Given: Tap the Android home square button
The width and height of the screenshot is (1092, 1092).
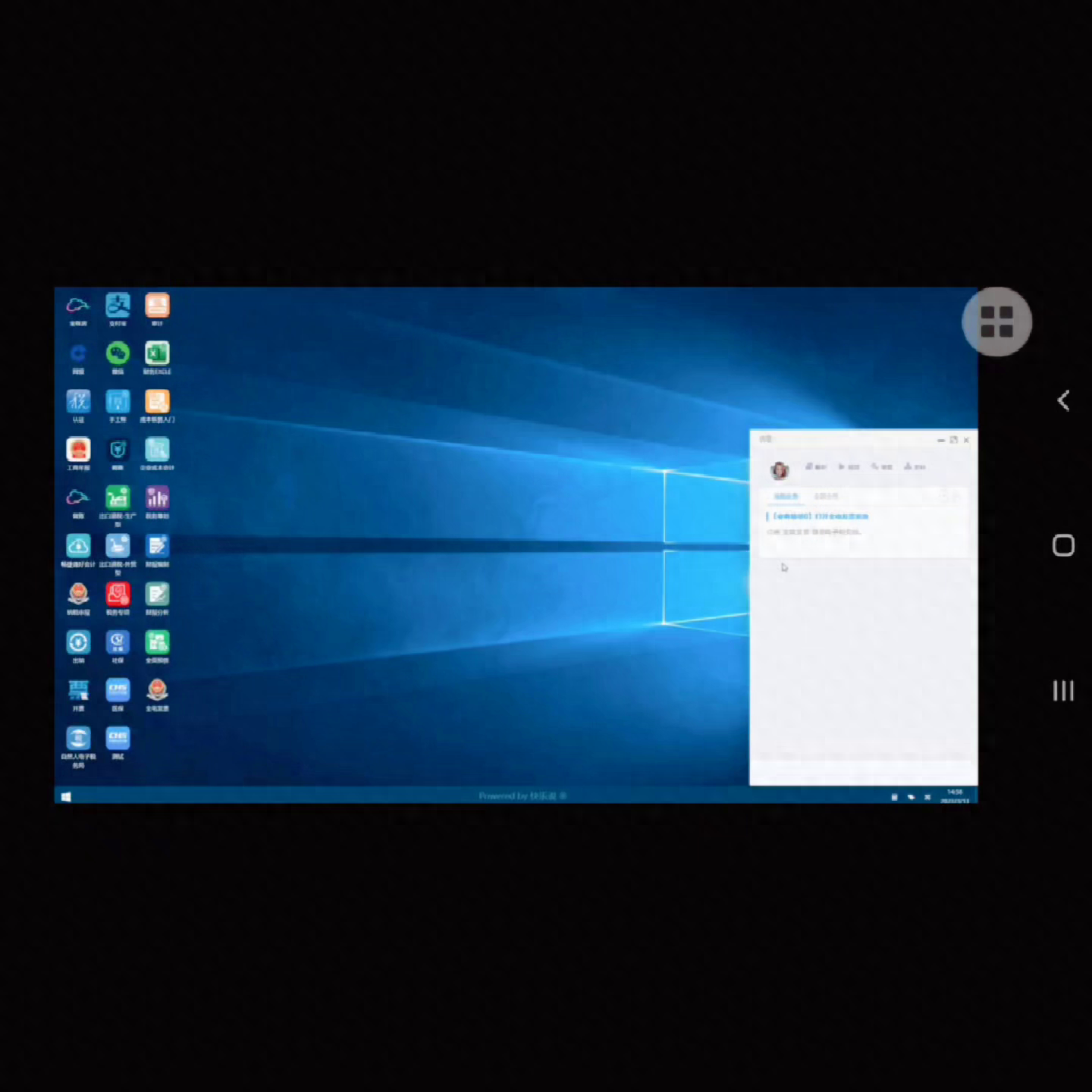Looking at the screenshot, I should point(1063,545).
